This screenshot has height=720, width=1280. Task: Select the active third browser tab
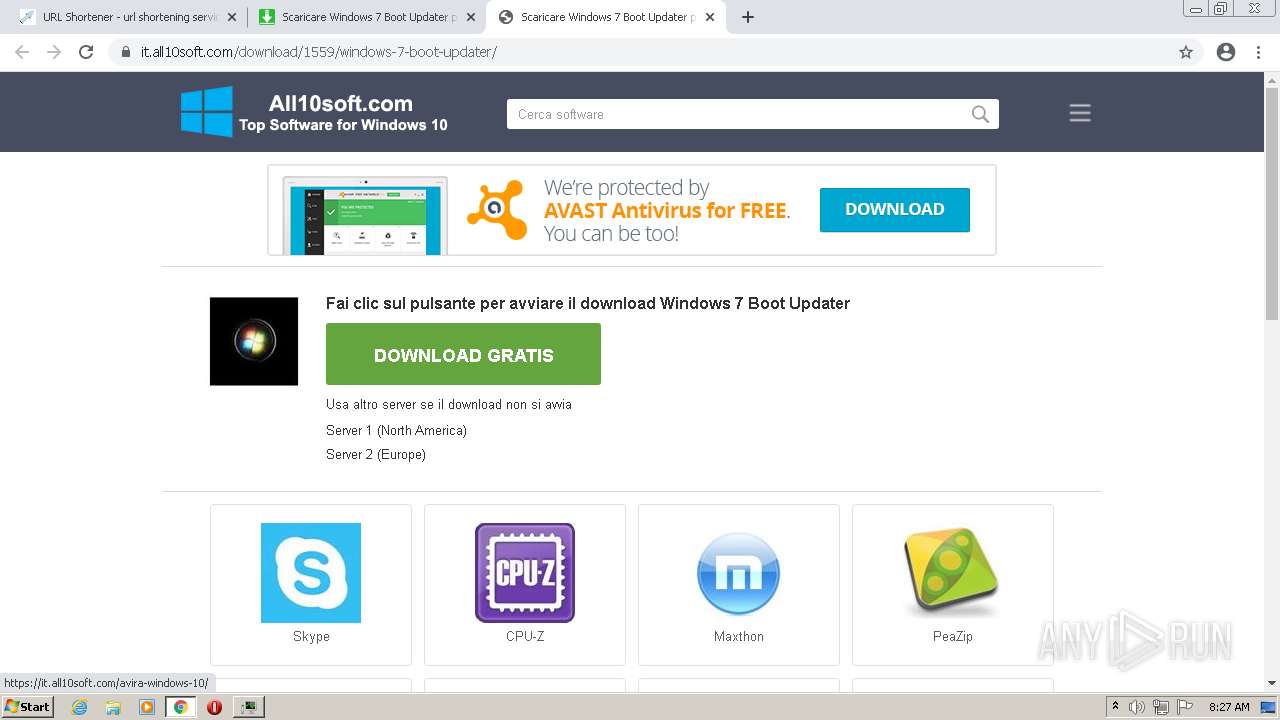605,17
